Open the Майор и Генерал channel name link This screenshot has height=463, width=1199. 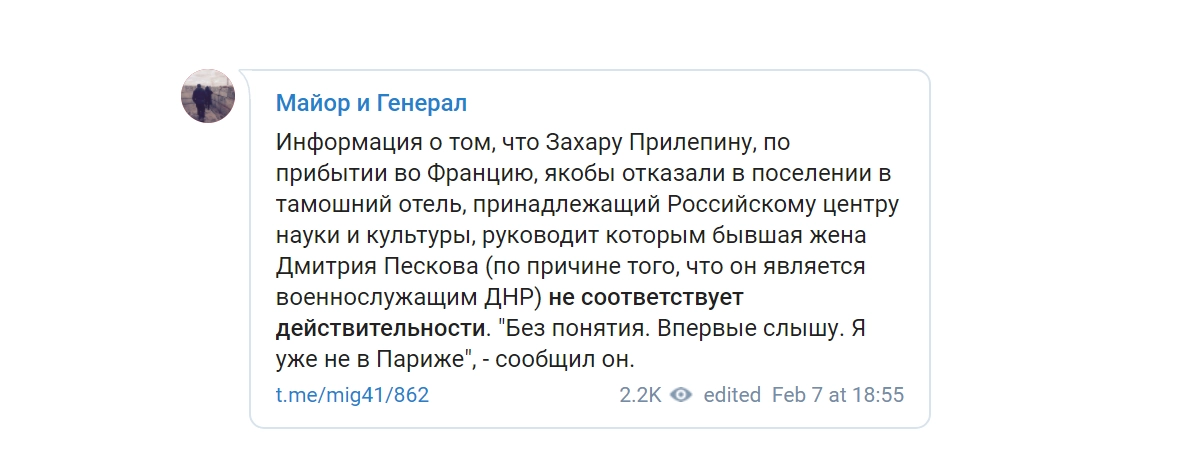pyautogui.click(x=372, y=104)
